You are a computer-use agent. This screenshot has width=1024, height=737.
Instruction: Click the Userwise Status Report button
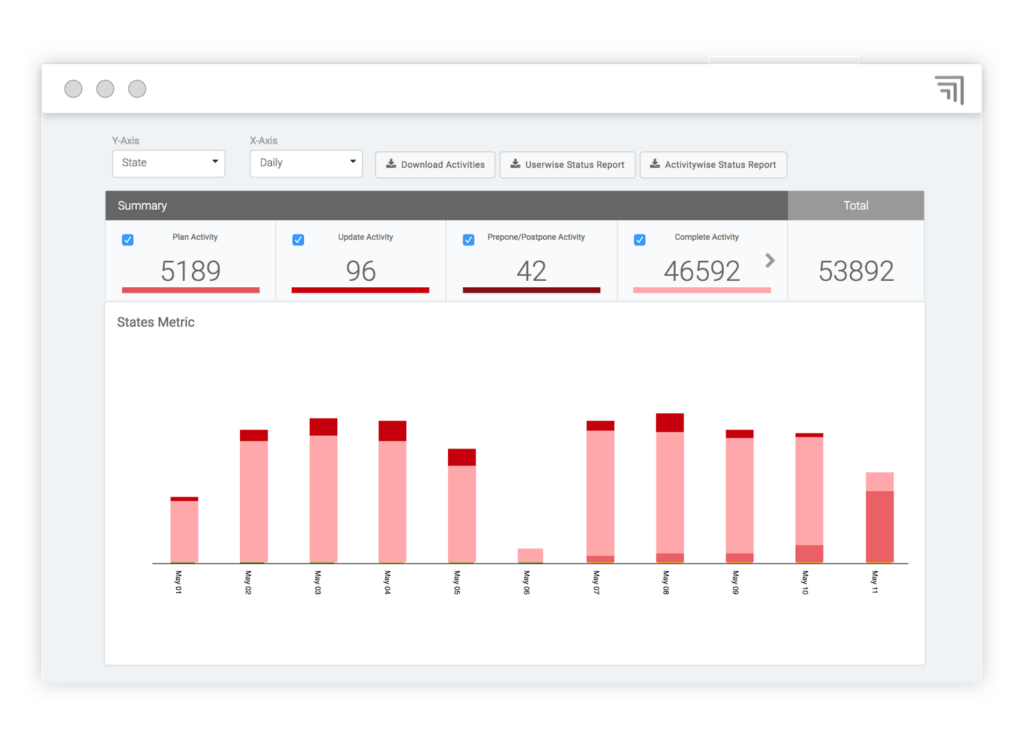pyautogui.click(x=567, y=165)
